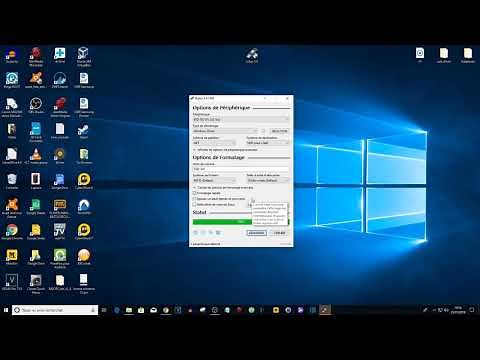Image resolution: width=480 pixels, height=360 pixels.
Task: Open Rufus settings sliders icon
Action: click(x=211, y=232)
